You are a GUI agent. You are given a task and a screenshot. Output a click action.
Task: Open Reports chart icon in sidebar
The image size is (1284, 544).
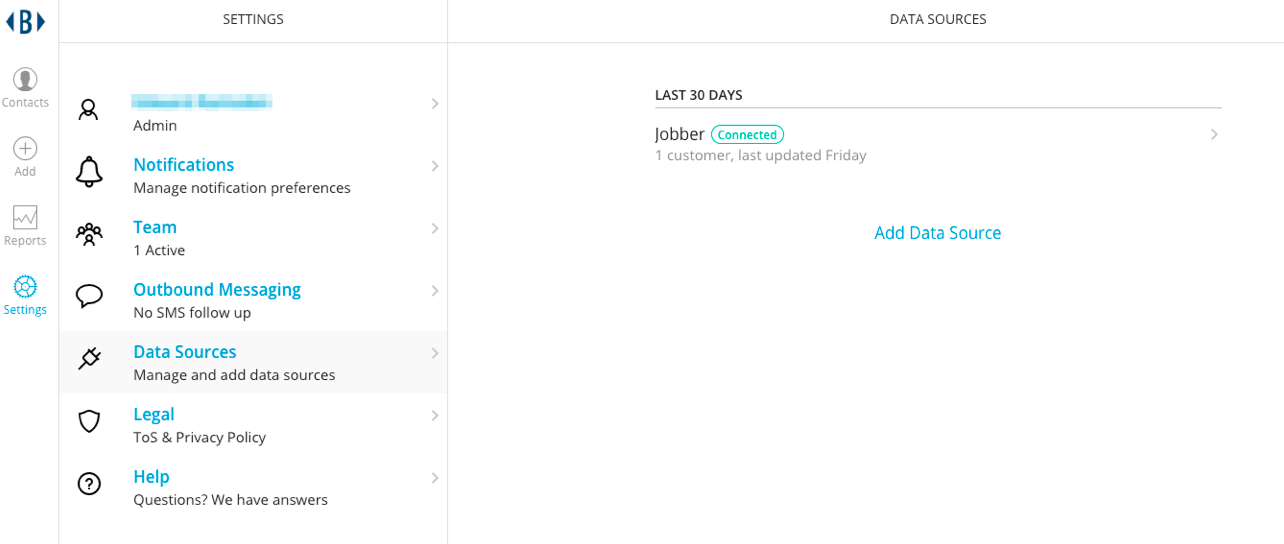point(25,217)
